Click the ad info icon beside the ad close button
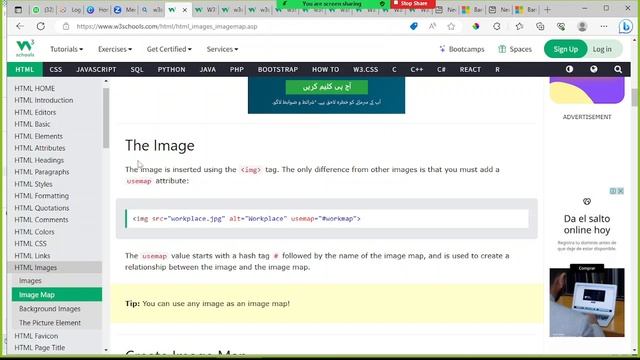640x360 pixels. 613,191
